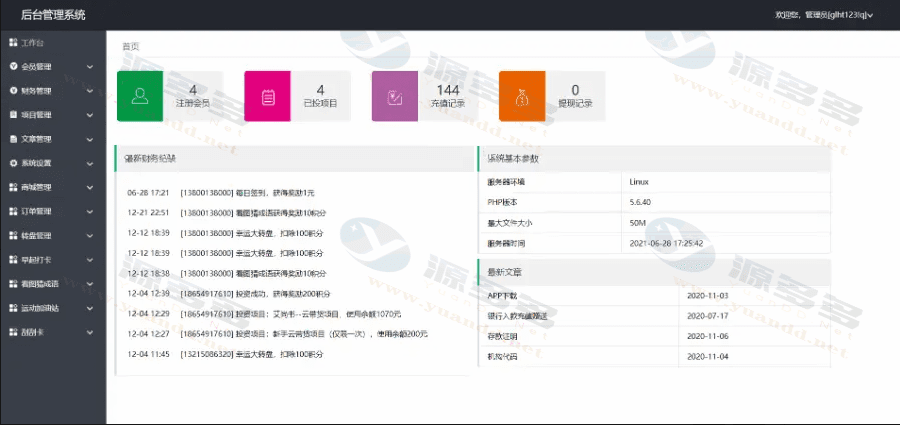This screenshot has width=900, height=425.
Task: Open the 充值记录 144 card text
Action: tap(448, 96)
